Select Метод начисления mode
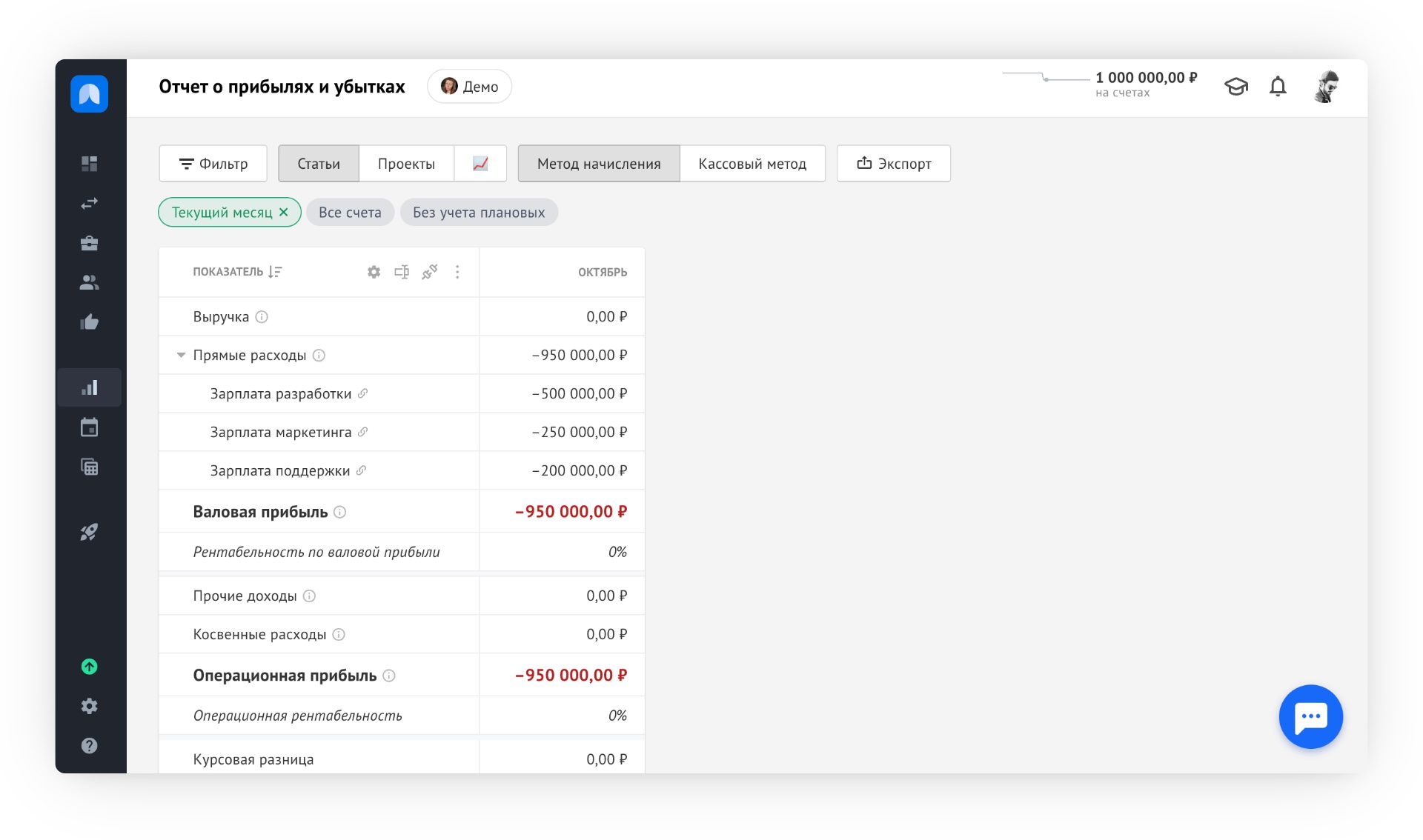Screen dimensions: 1423x840 pos(598,164)
